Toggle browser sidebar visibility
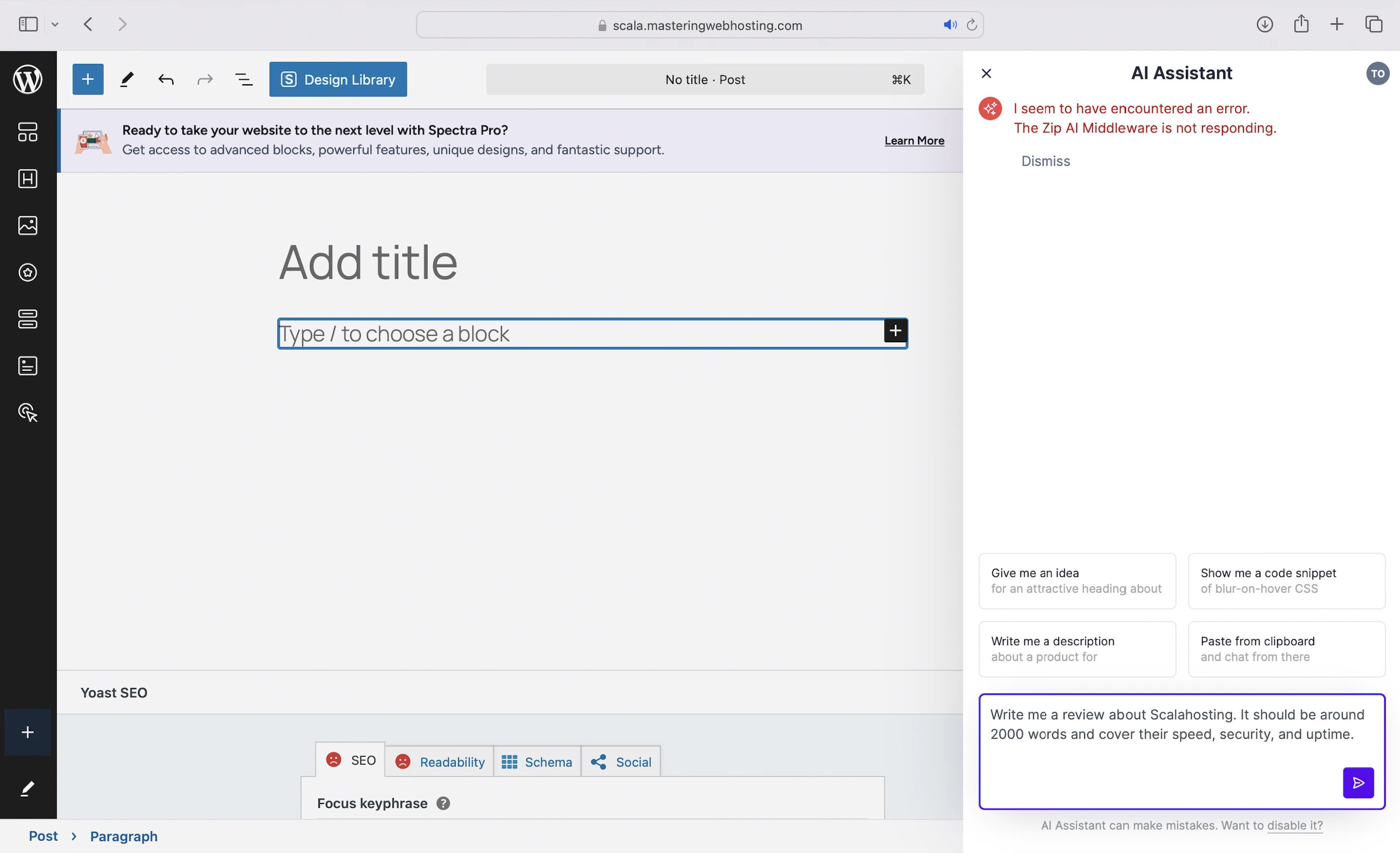This screenshot has height=853, width=1400. point(27,24)
